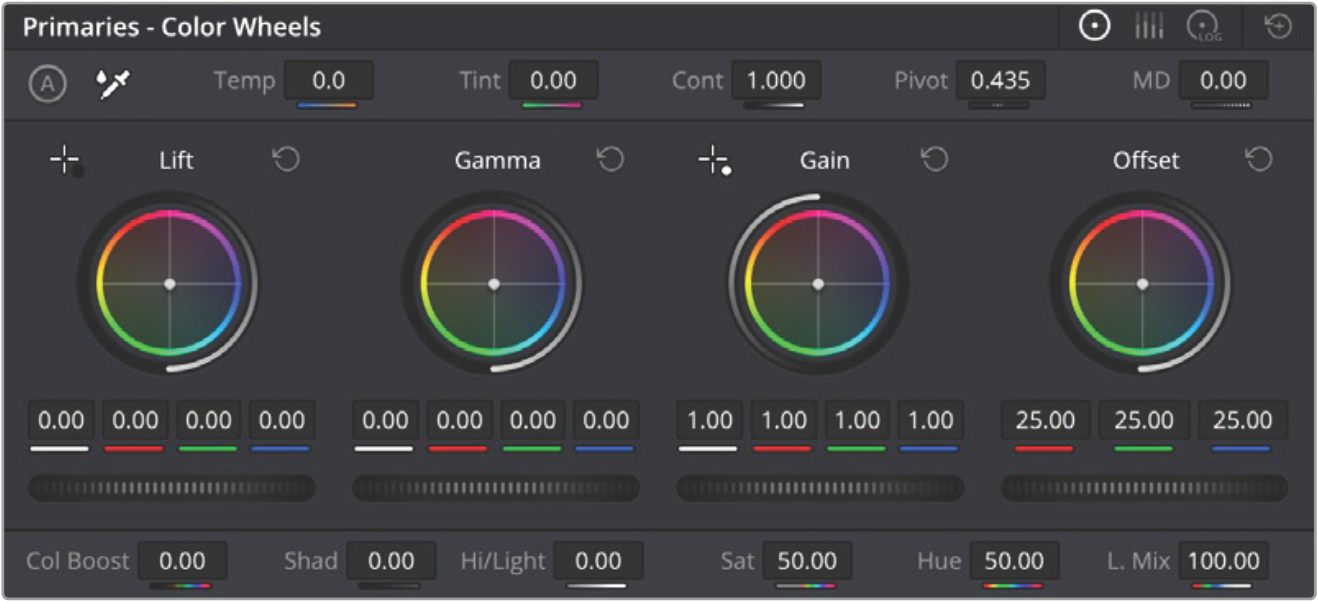The width and height of the screenshot is (1318, 602).
Task: Toggle the Auto Balance (A) button
Action: (47, 84)
